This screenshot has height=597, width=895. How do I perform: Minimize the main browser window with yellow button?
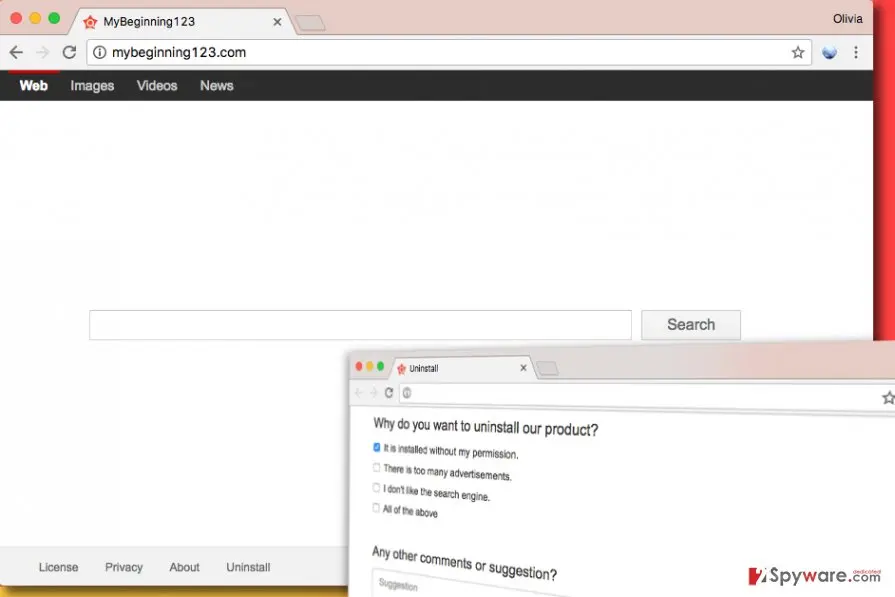click(35, 18)
